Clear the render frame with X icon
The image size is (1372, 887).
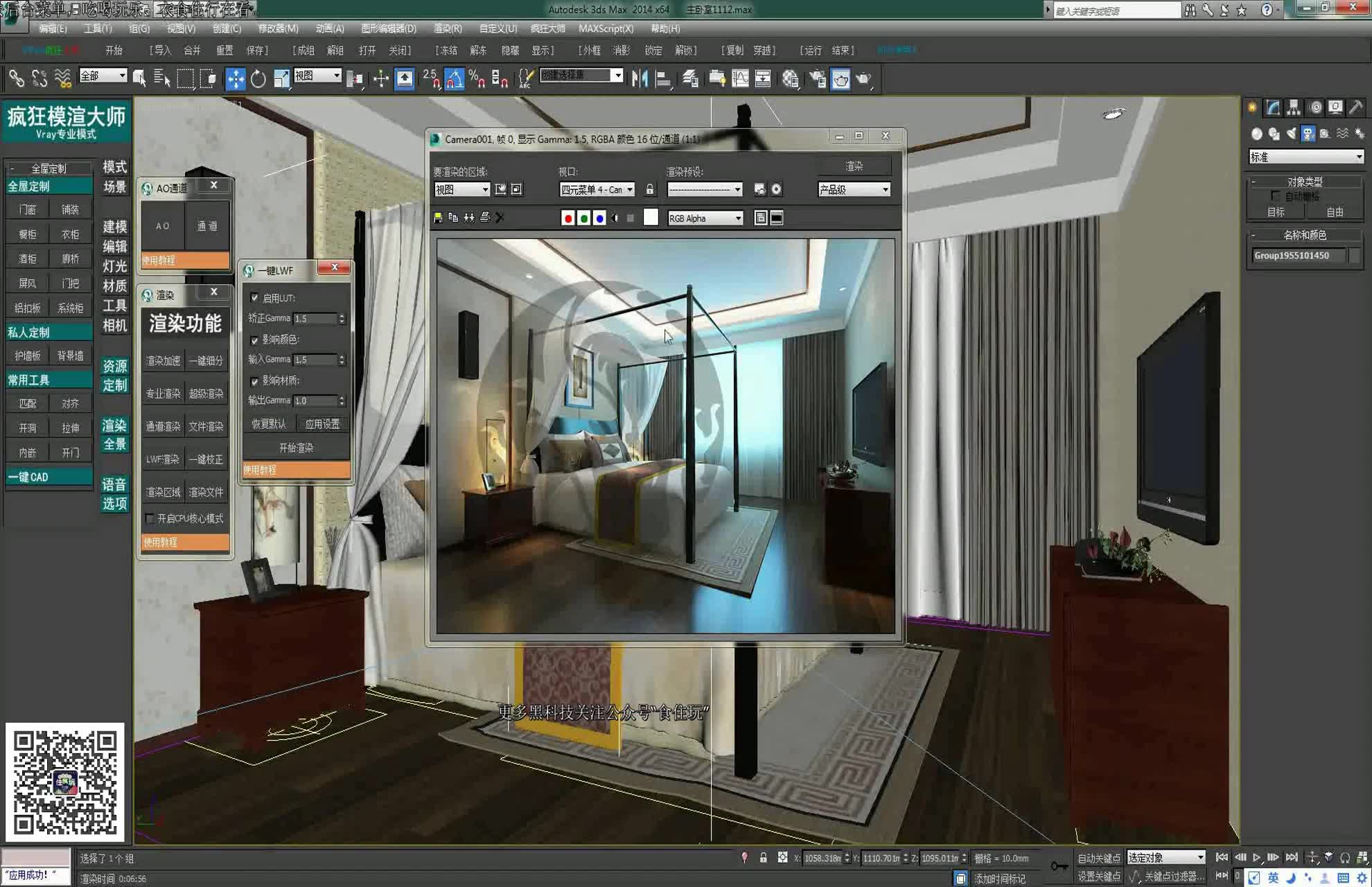pos(500,218)
